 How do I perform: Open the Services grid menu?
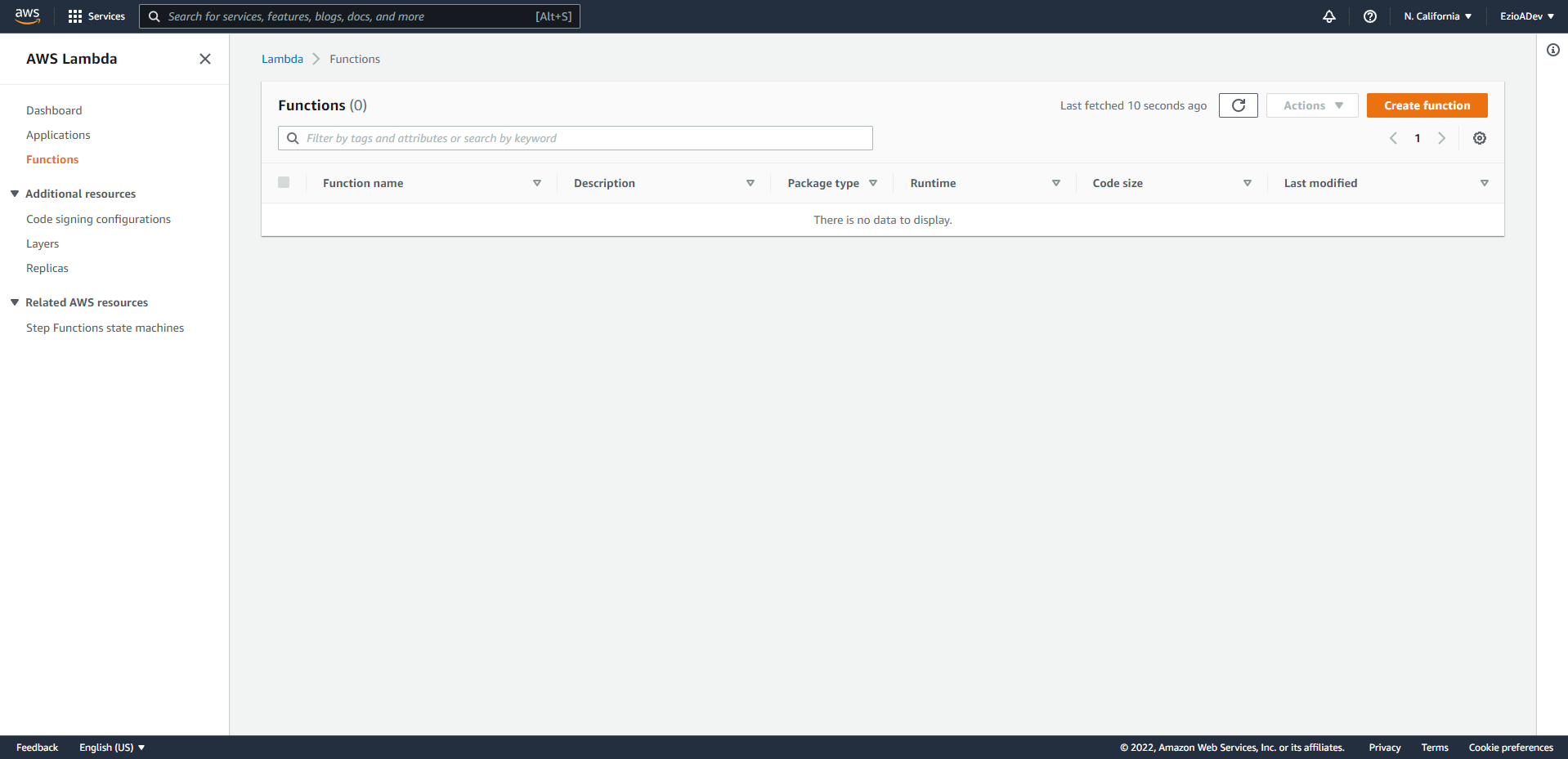[96, 16]
